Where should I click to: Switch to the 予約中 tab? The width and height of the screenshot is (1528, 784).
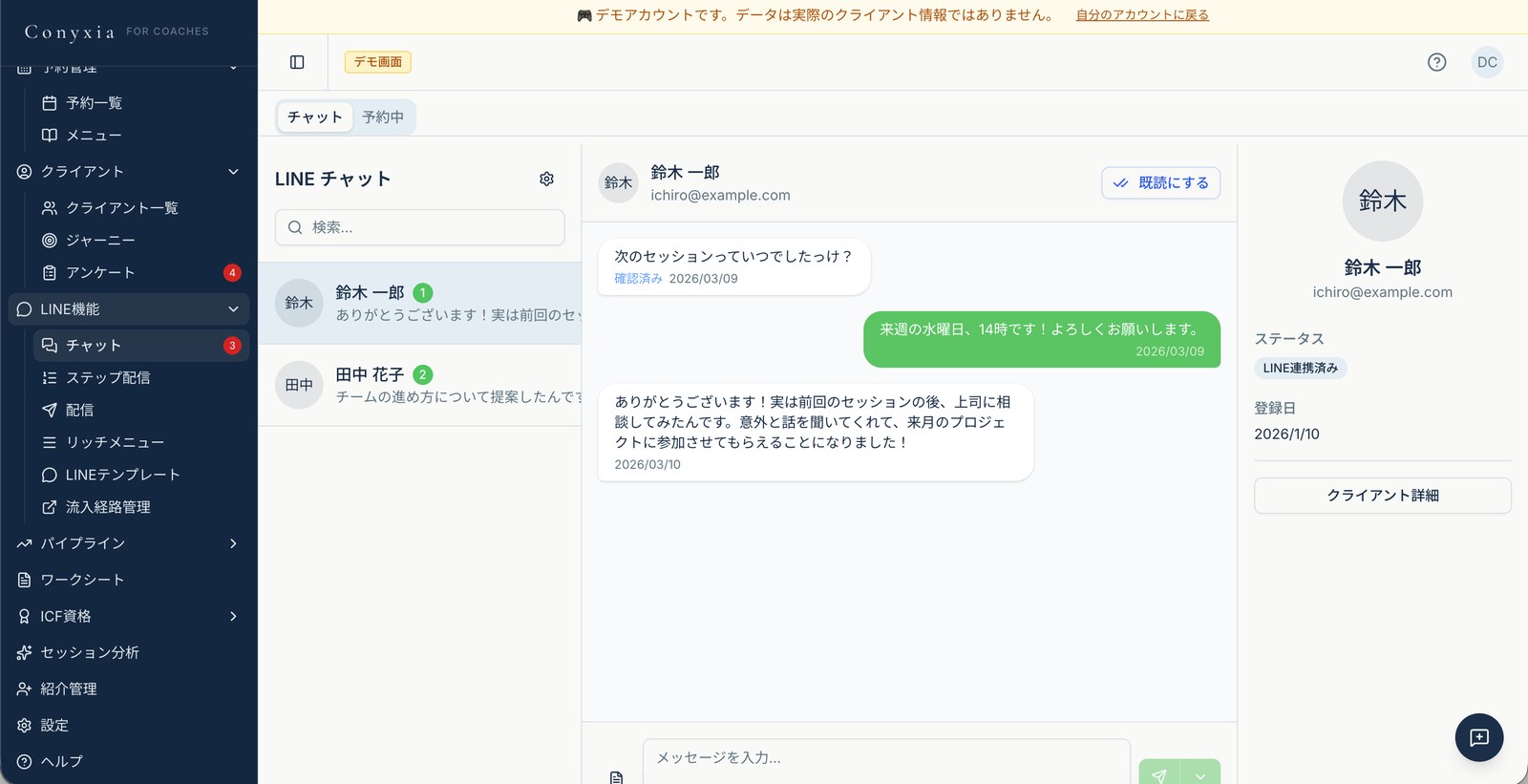point(383,117)
